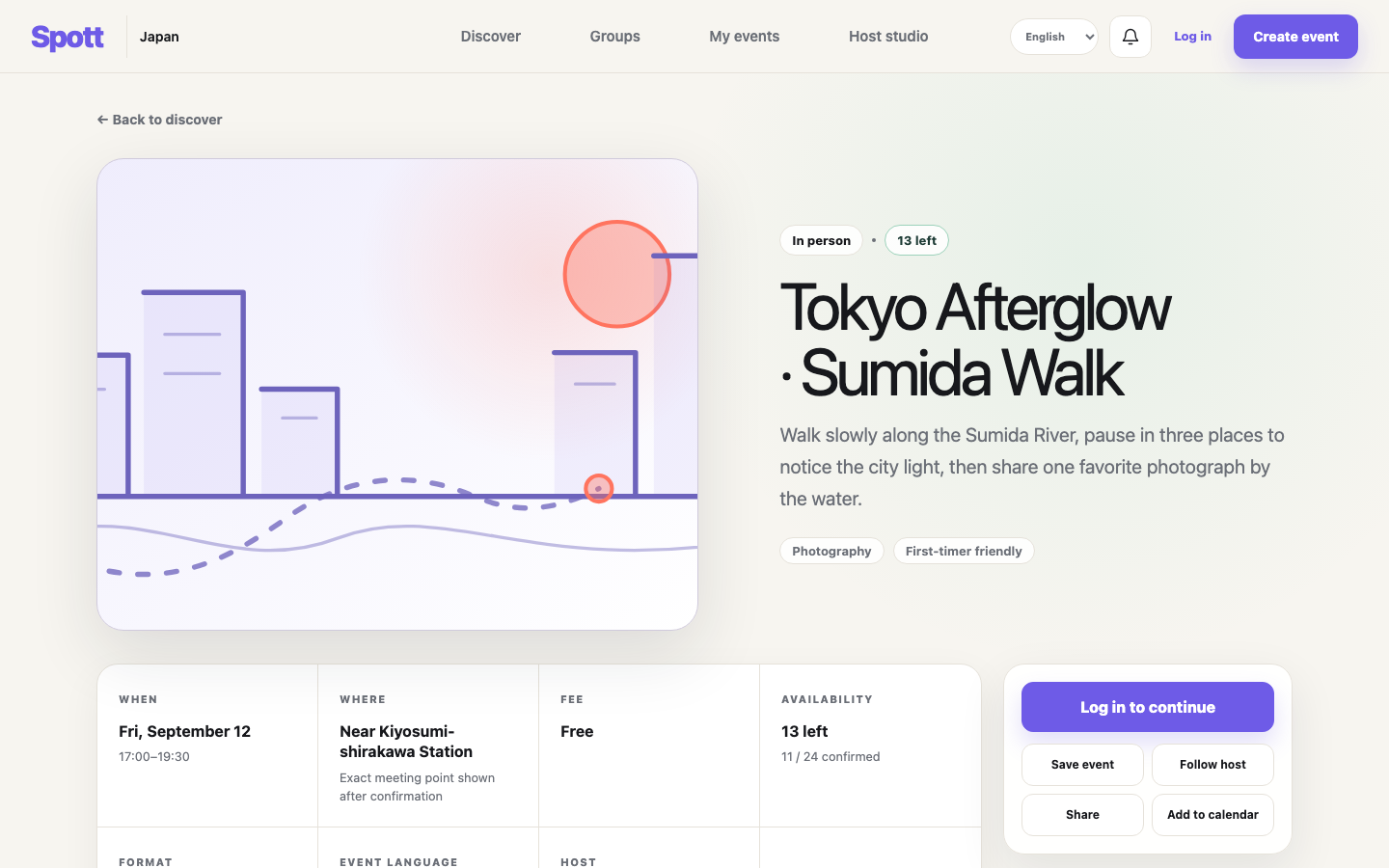Click Follow host button
This screenshot has height=868, width=1389.
1212,765
